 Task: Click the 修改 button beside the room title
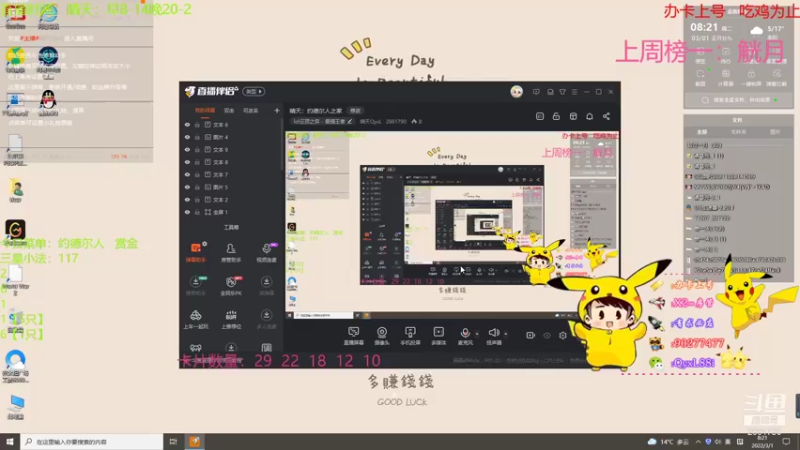pyautogui.click(x=355, y=110)
